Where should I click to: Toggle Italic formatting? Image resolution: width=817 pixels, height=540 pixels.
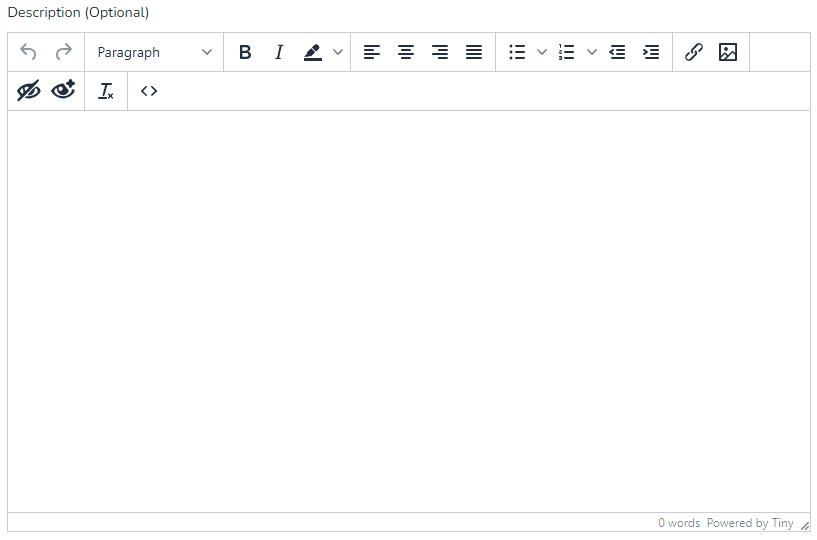pyautogui.click(x=279, y=52)
